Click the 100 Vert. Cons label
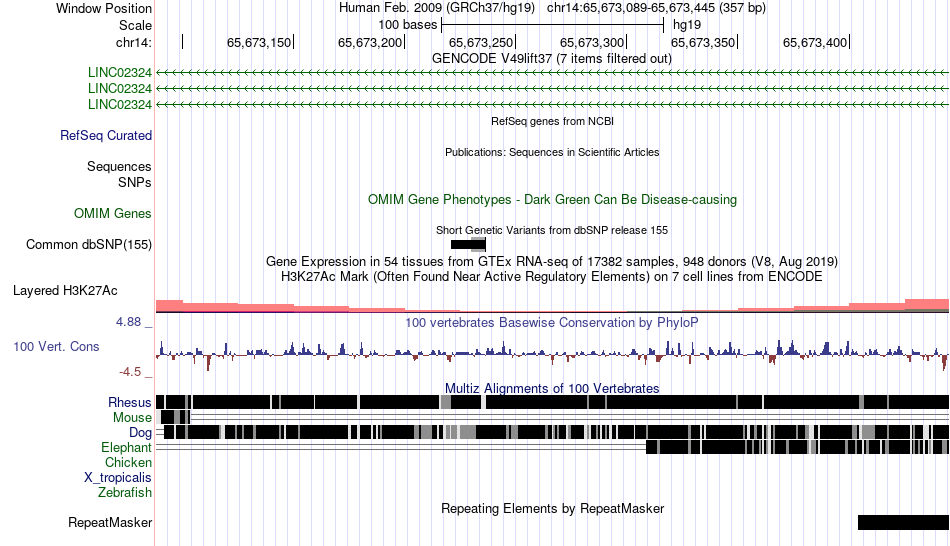The width and height of the screenshot is (950, 546). tap(56, 347)
